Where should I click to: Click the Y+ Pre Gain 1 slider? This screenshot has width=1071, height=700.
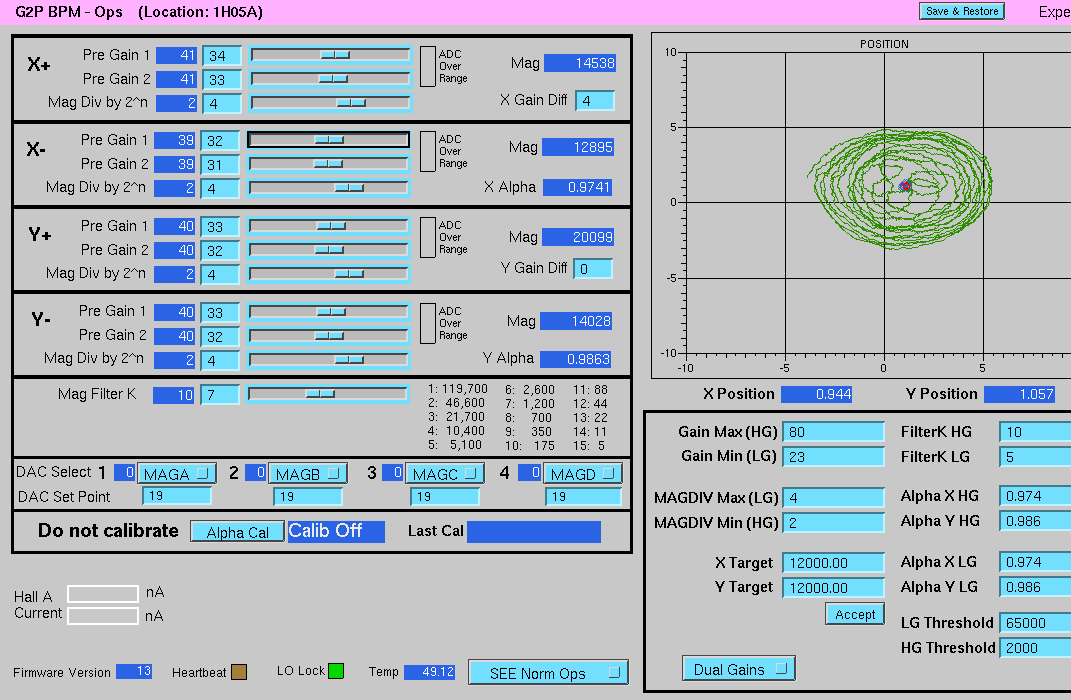(329, 225)
